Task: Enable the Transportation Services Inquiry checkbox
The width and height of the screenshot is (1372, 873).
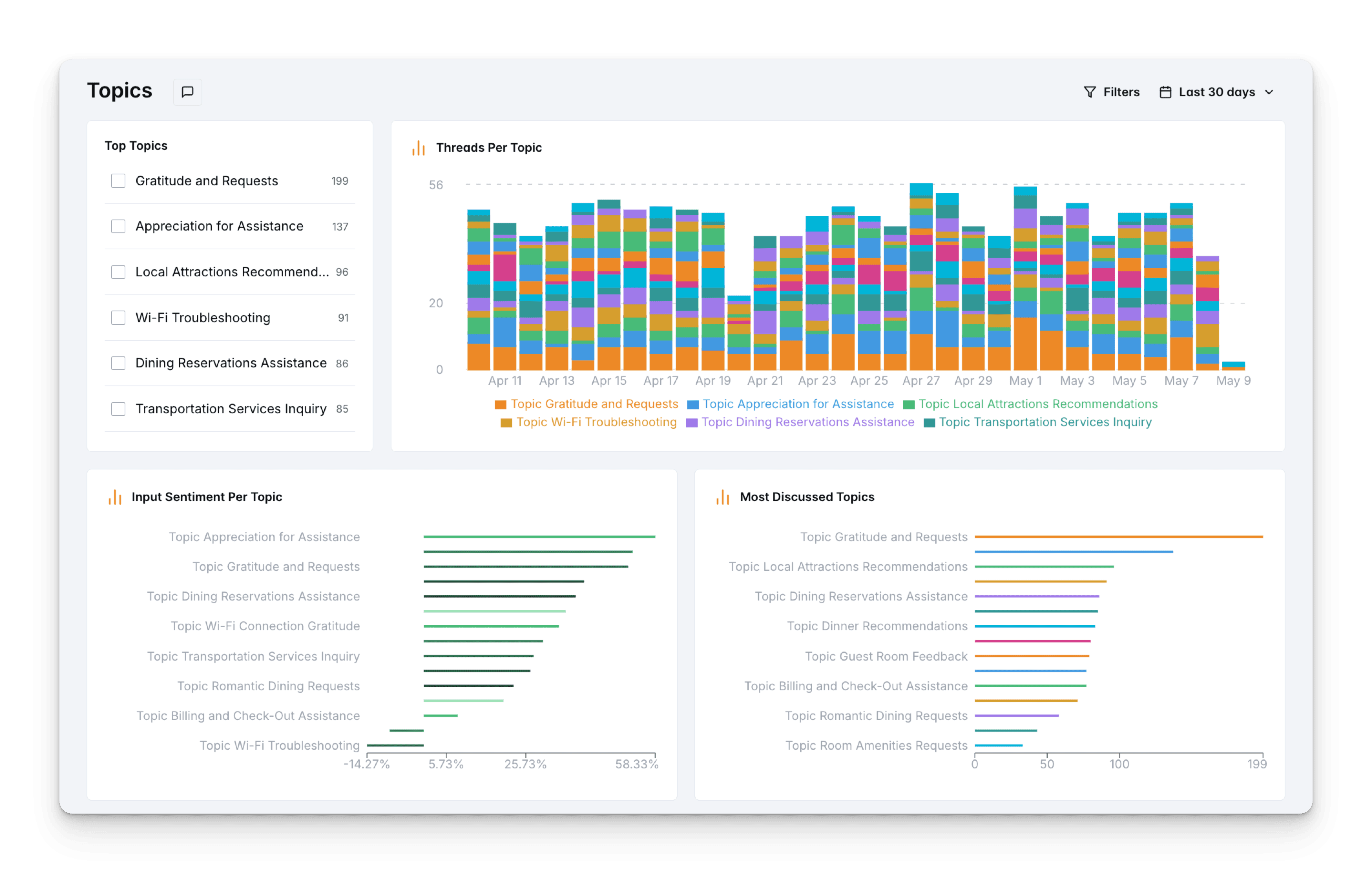Action: coord(118,409)
